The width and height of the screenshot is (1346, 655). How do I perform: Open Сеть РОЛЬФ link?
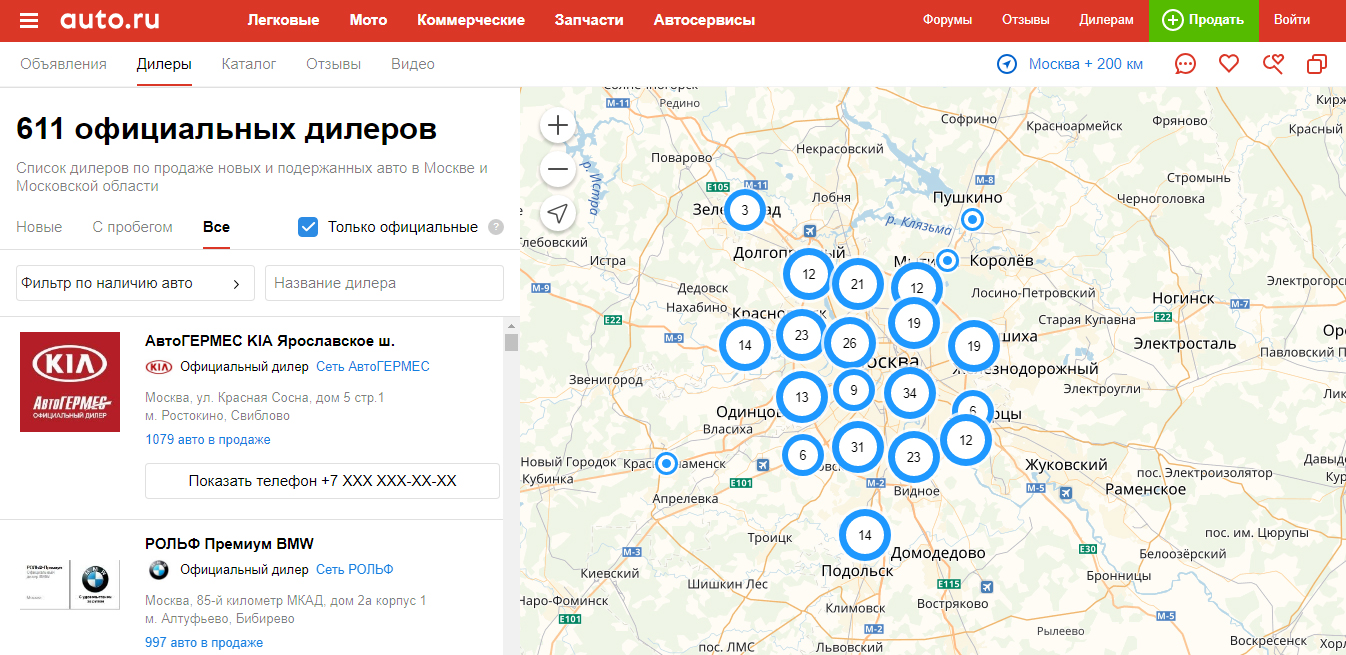pyautogui.click(x=355, y=570)
